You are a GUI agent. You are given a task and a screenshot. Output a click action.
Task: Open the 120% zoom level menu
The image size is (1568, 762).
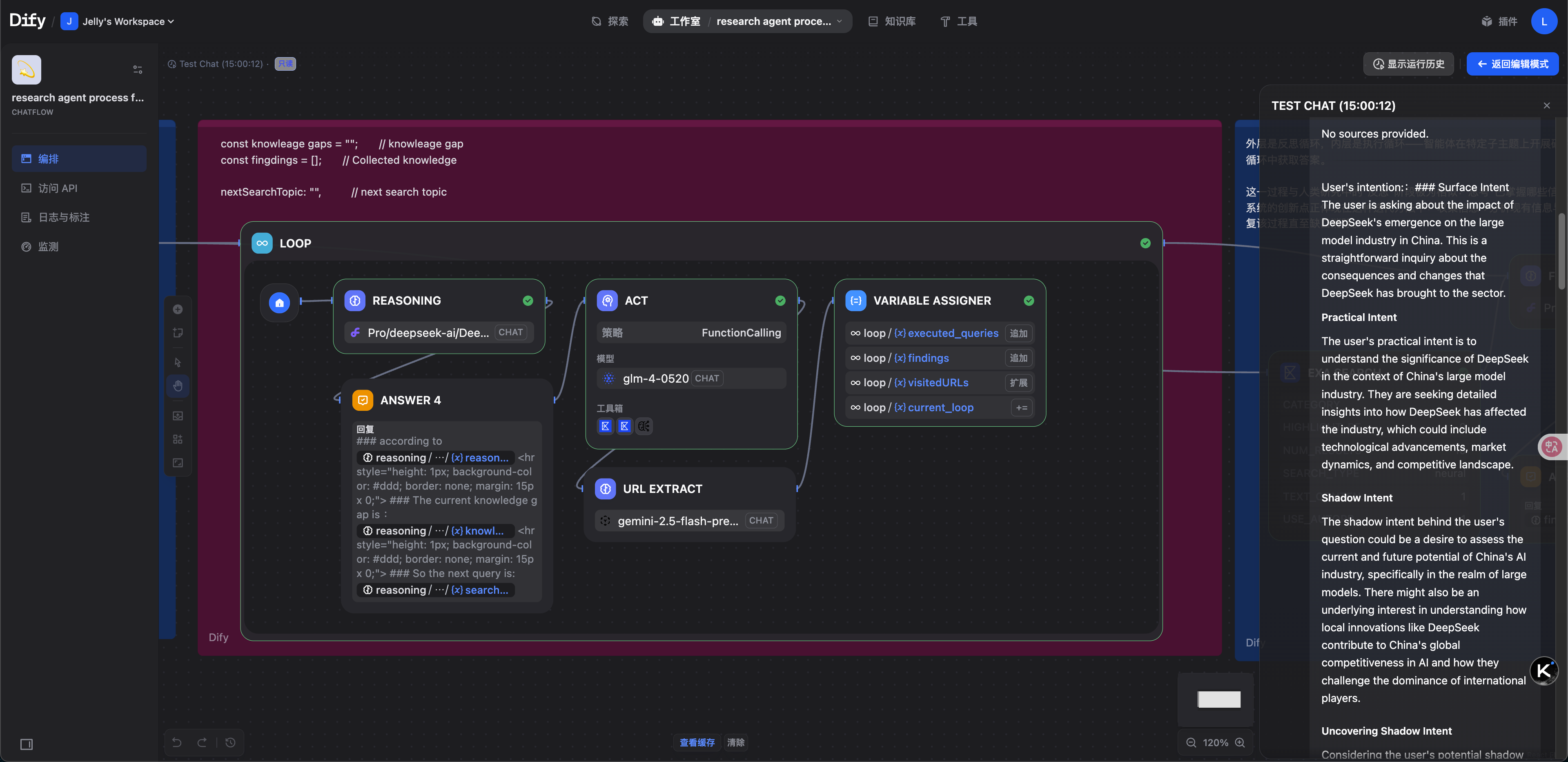(1215, 742)
